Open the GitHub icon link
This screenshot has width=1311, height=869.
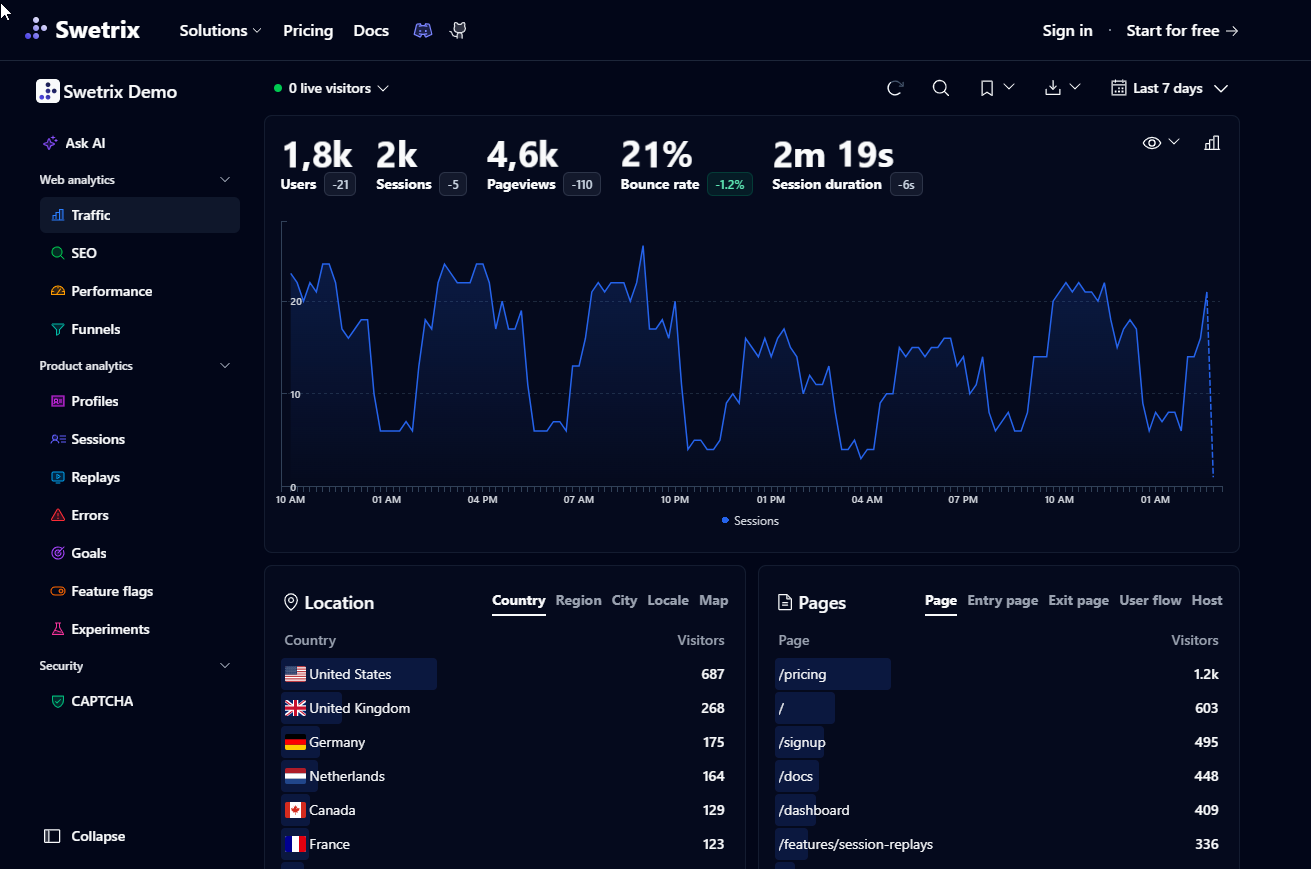459,31
